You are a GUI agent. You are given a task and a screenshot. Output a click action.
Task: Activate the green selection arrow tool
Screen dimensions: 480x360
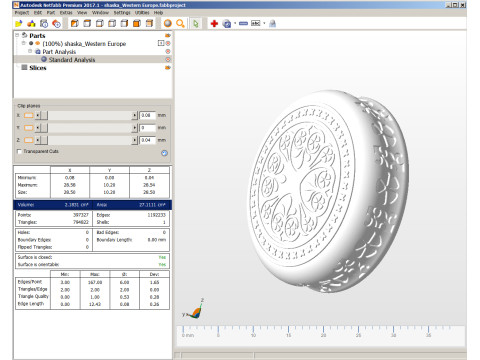196,23
